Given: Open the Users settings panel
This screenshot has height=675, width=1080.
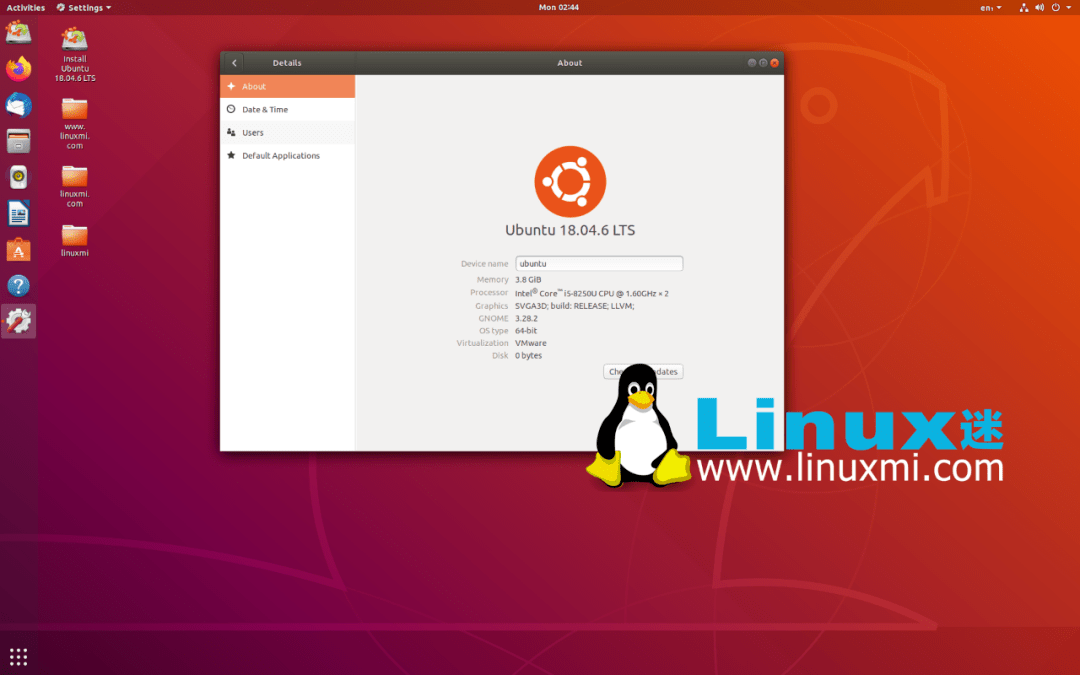Looking at the screenshot, I should pyautogui.click(x=287, y=132).
